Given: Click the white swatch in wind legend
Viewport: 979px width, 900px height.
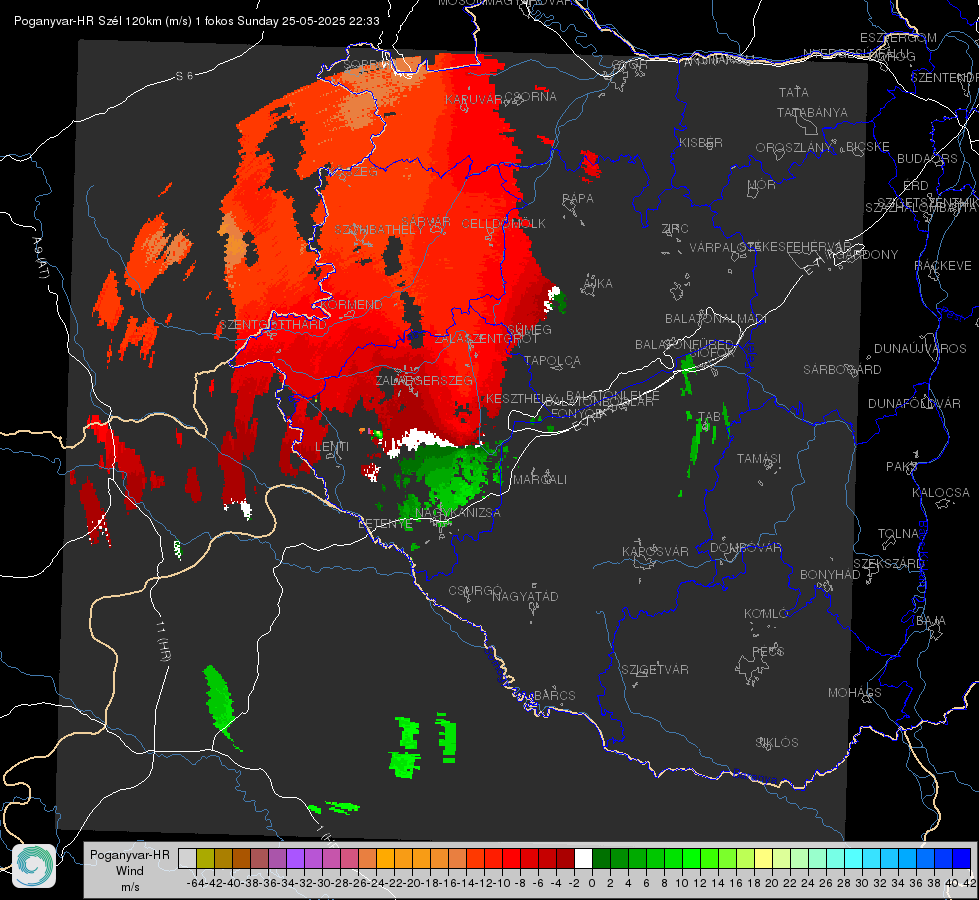Looking at the screenshot, I should click(x=583, y=858).
